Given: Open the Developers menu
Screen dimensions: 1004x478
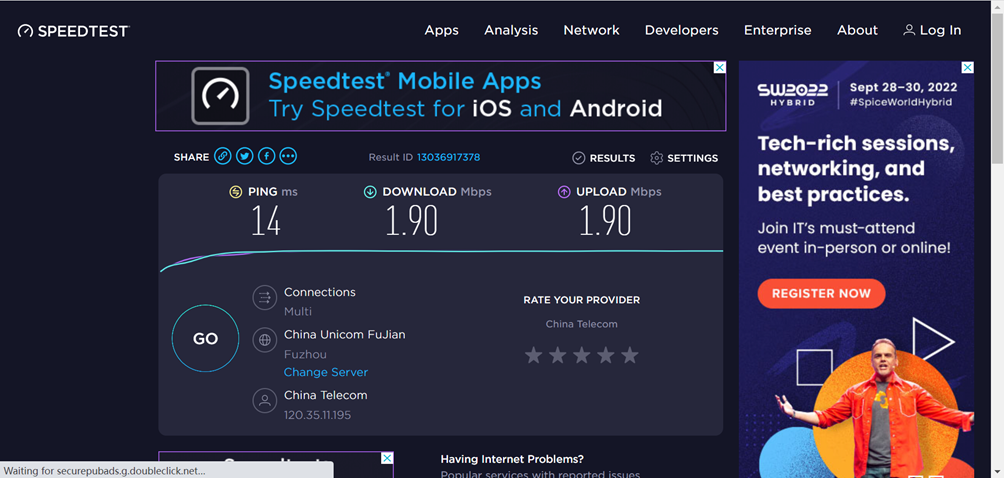Looking at the screenshot, I should pyautogui.click(x=681, y=30).
